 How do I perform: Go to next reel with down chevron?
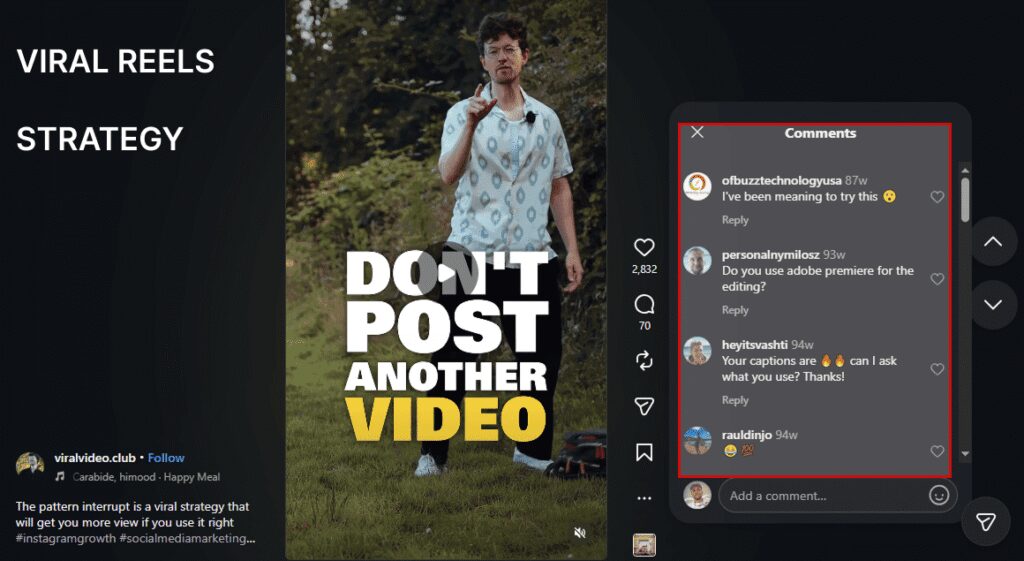point(993,304)
